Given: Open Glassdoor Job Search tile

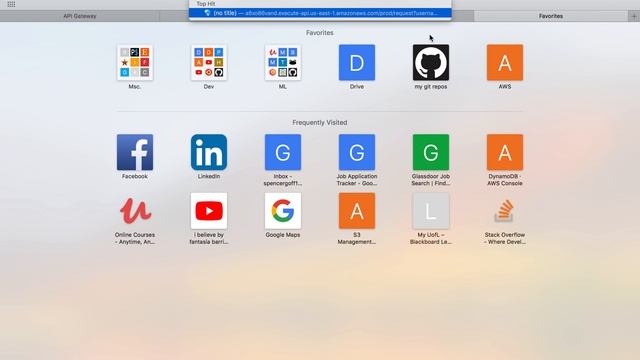Looking at the screenshot, I should [x=431, y=152].
